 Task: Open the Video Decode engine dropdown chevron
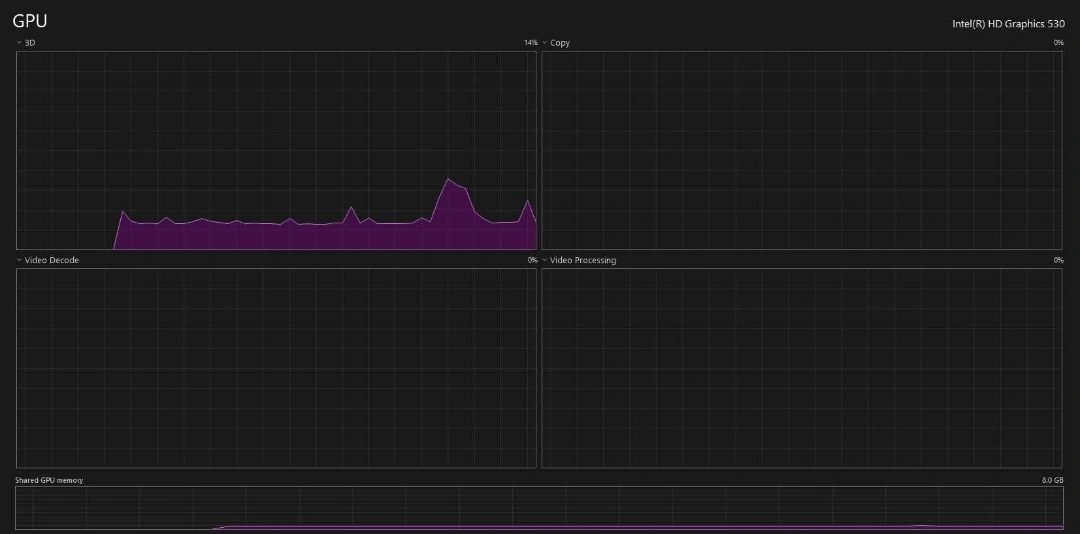point(19,260)
